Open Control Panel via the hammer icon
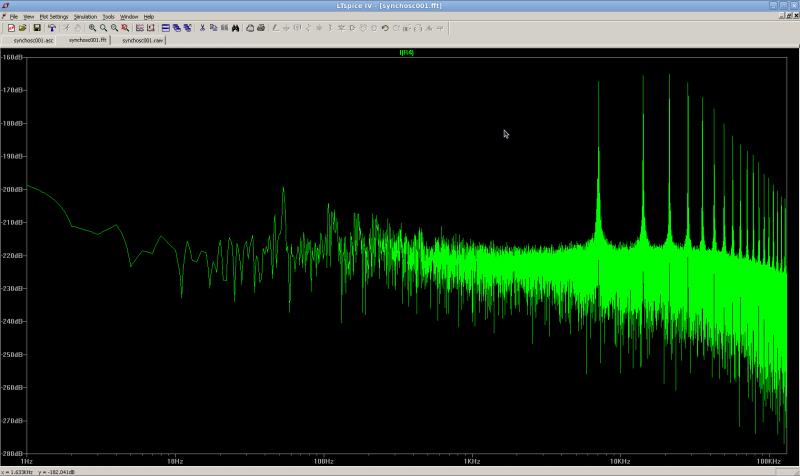 [x=51, y=28]
